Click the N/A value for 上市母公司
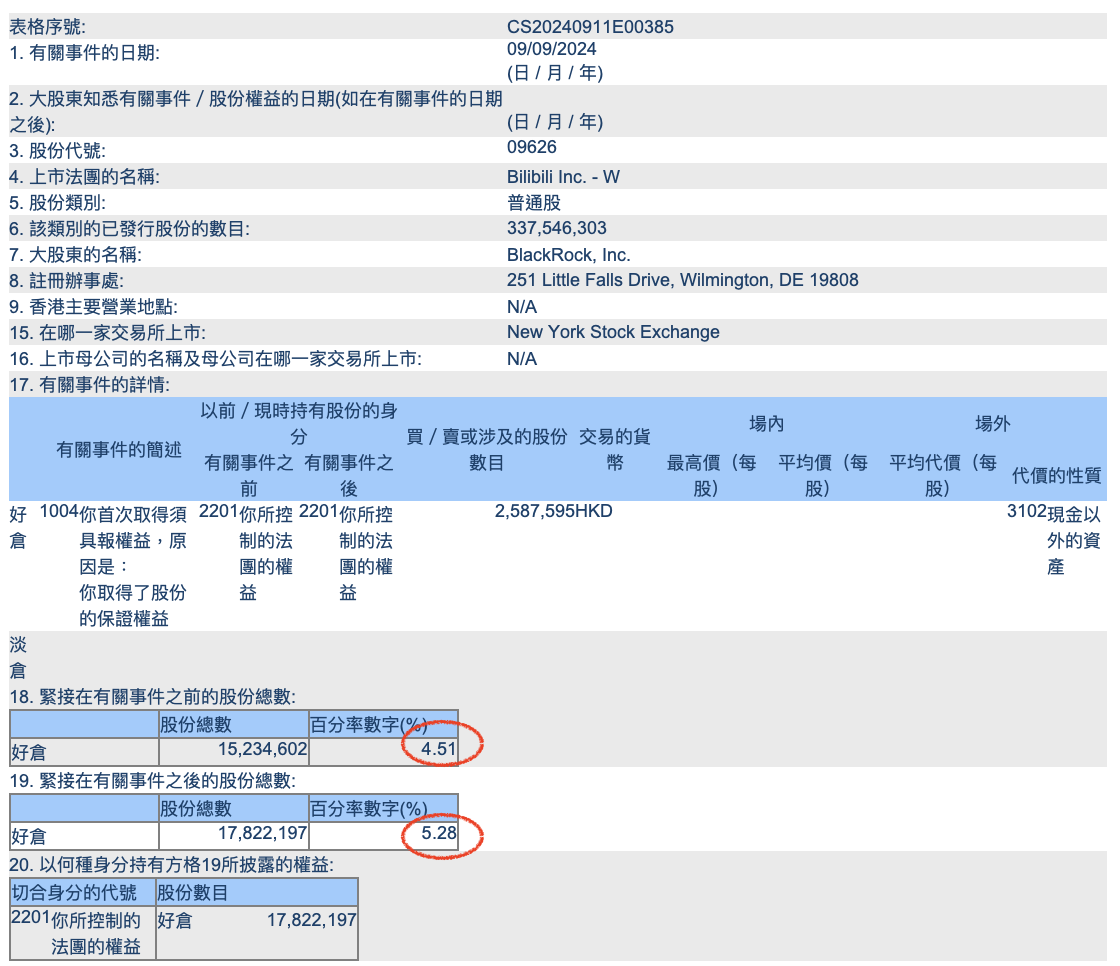Viewport: 1120px width, 966px height. [x=522, y=359]
